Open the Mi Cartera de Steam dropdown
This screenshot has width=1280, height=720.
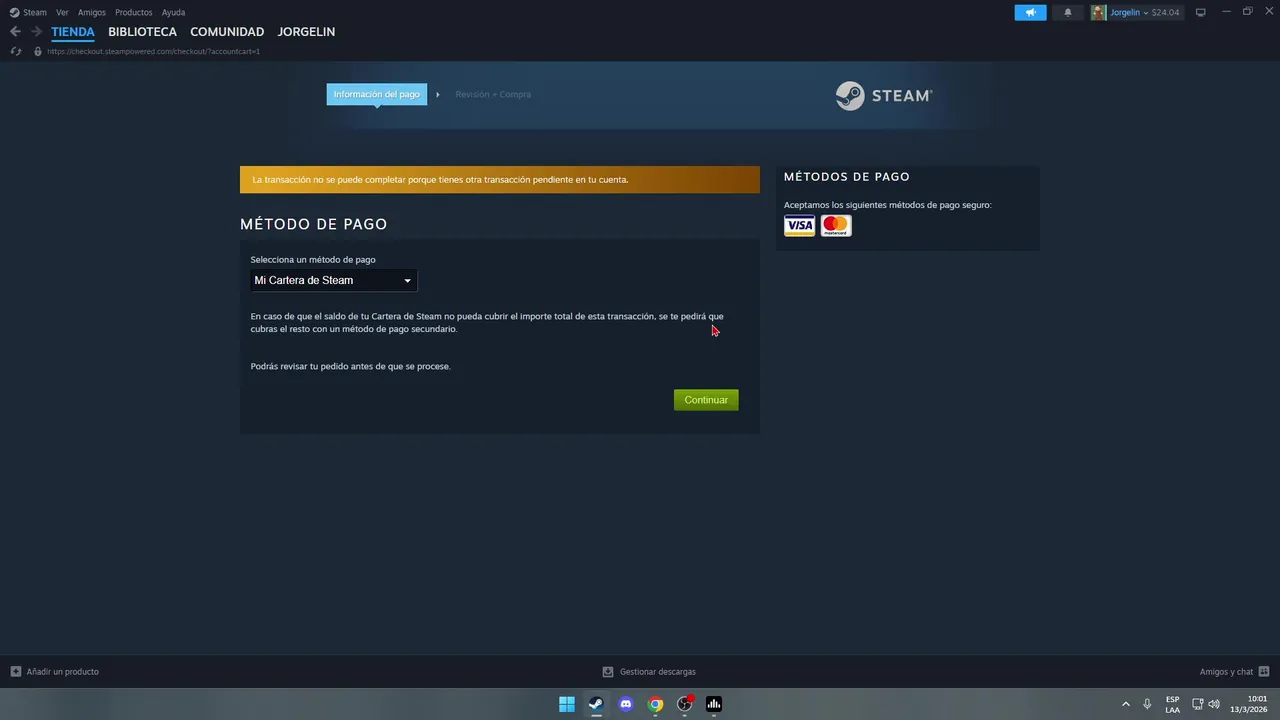334,280
